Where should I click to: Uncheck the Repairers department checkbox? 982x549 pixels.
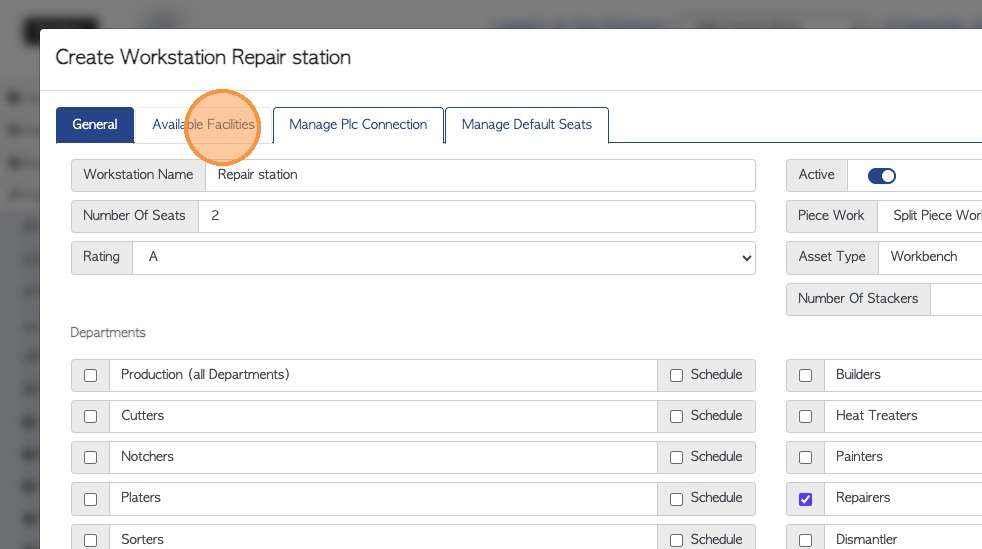(x=806, y=499)
